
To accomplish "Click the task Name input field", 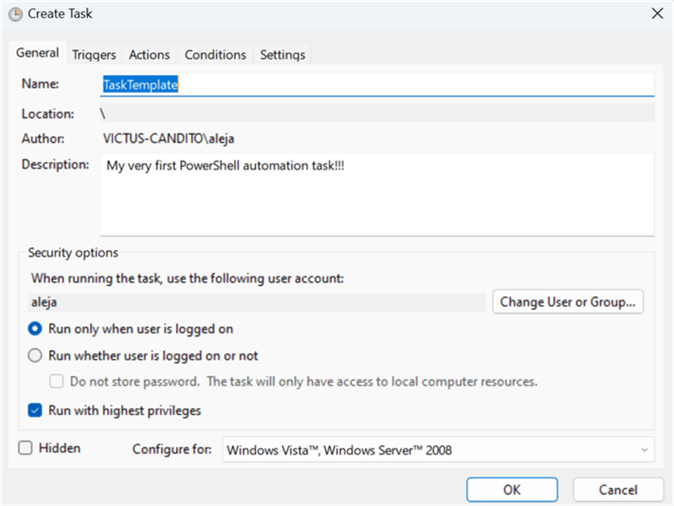I will pos(377,85).
